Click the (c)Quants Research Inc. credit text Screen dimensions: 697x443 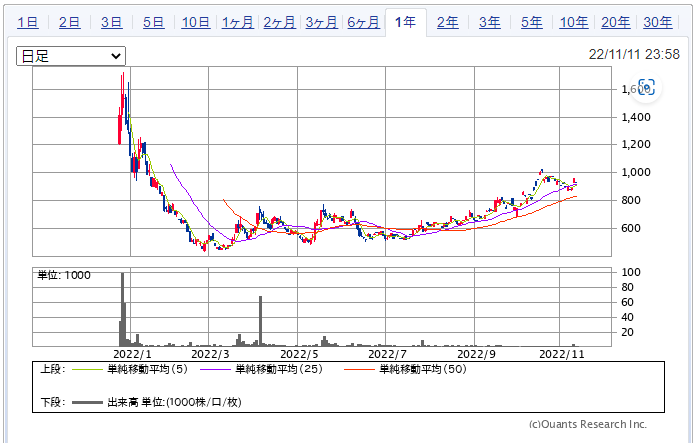tap(588, 424)
